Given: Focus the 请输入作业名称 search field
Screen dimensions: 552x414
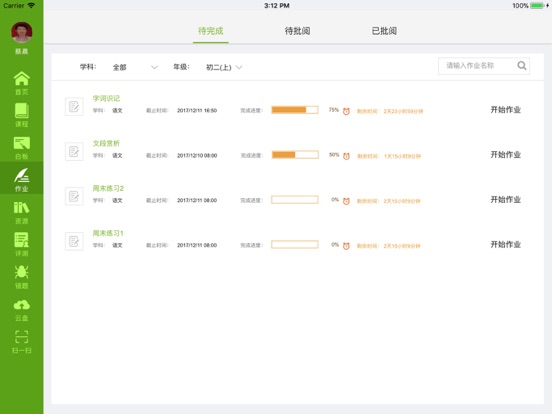Looking at the screenshot, I should 484,66.
